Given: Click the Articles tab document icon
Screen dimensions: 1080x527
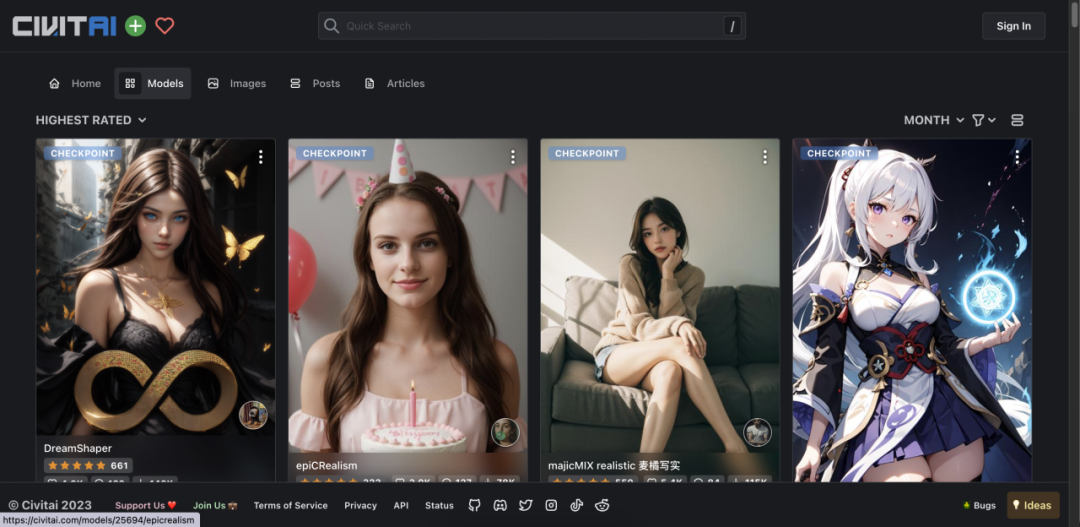Looking at the screenshot, I should [x=370, y=83].
